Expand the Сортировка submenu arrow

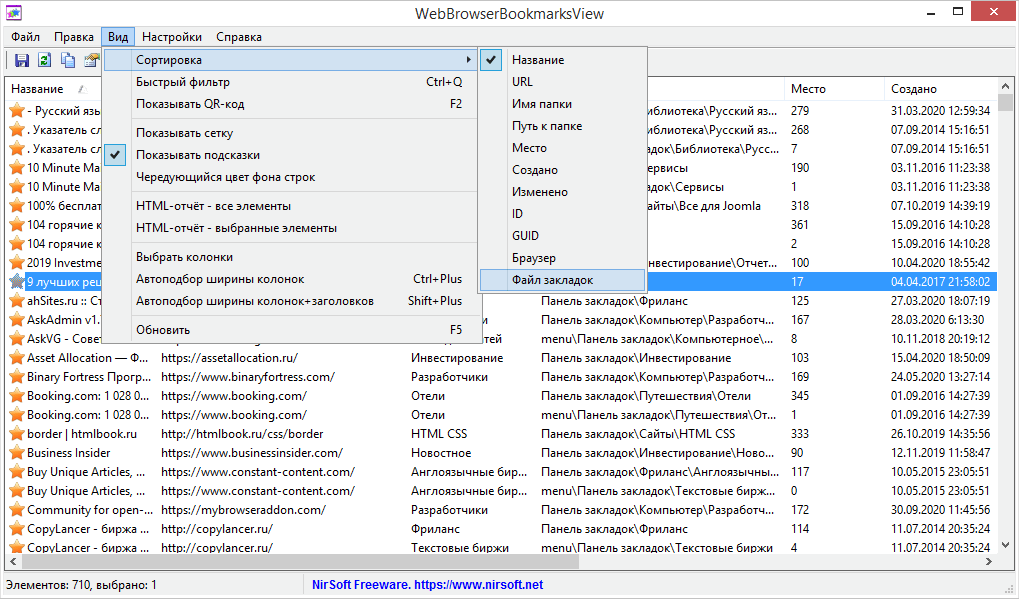coord(468,60)
